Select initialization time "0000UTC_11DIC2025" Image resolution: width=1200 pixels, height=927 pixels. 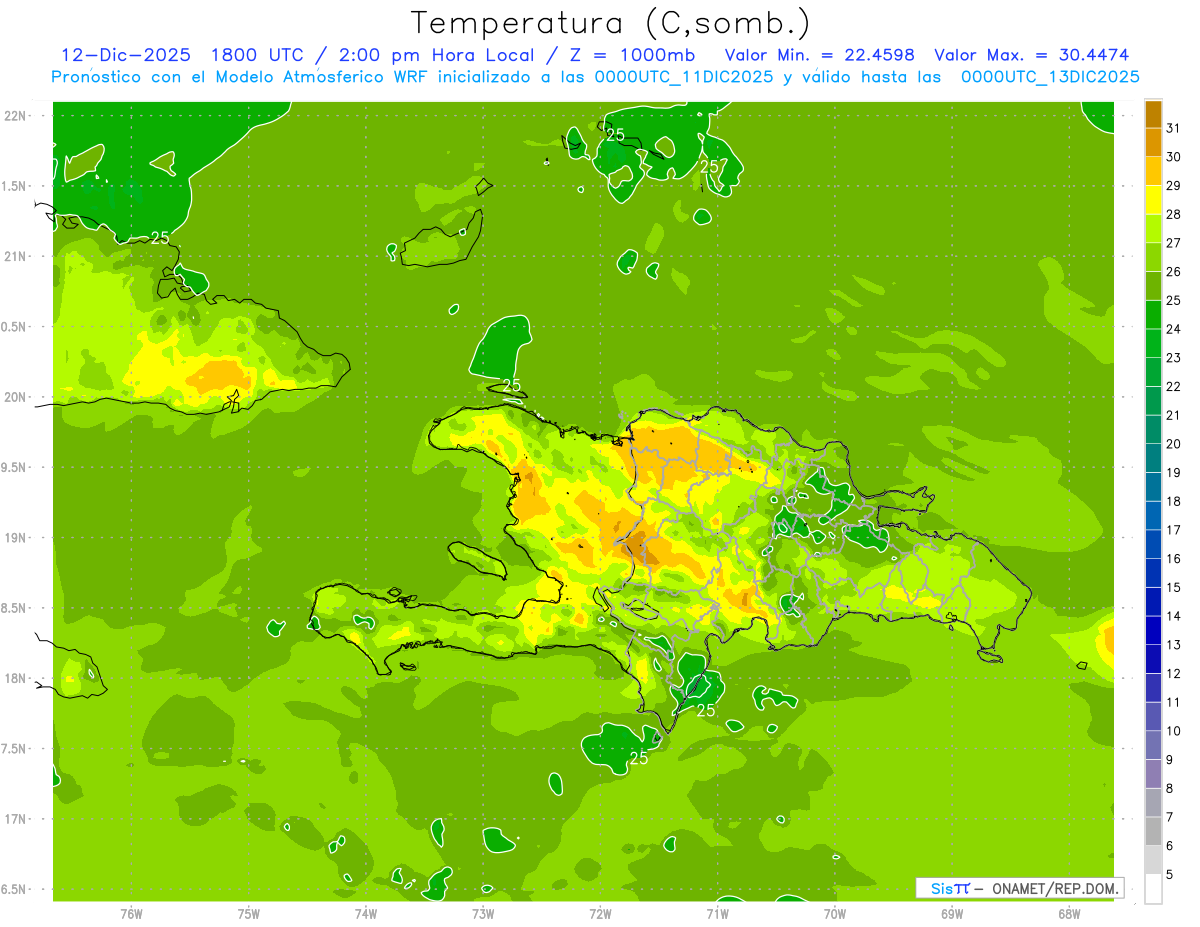tap(684, 77)
